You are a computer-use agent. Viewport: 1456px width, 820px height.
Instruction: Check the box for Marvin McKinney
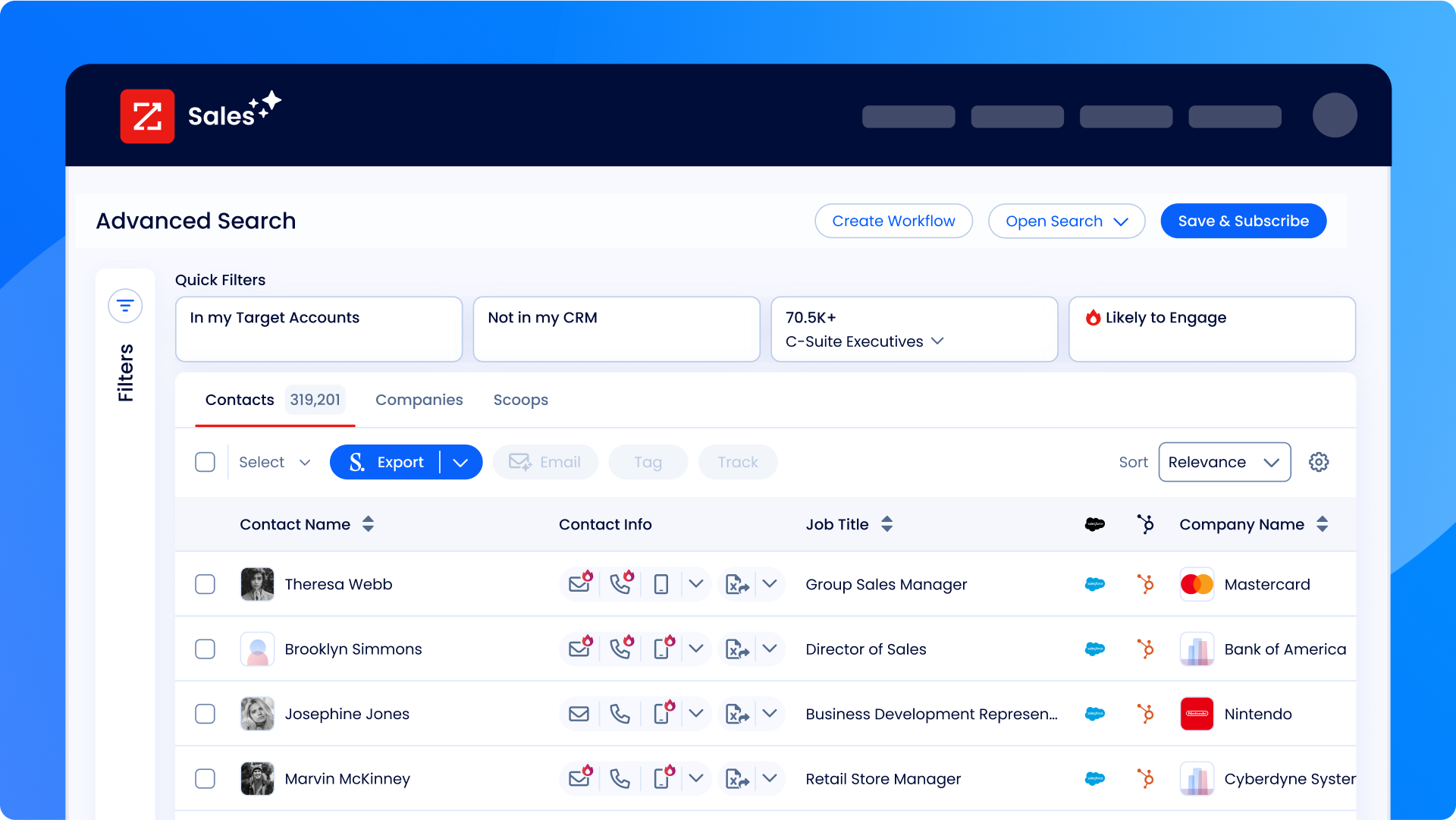[x=205, y=779]
